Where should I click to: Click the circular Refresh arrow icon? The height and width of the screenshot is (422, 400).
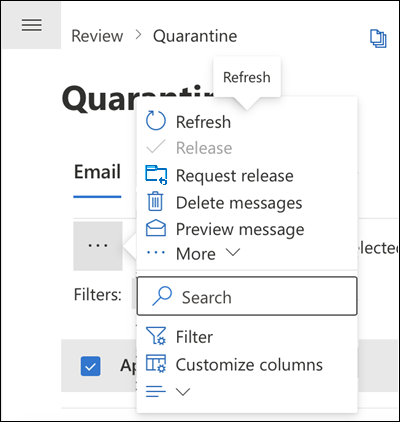(x=156, y=121)
